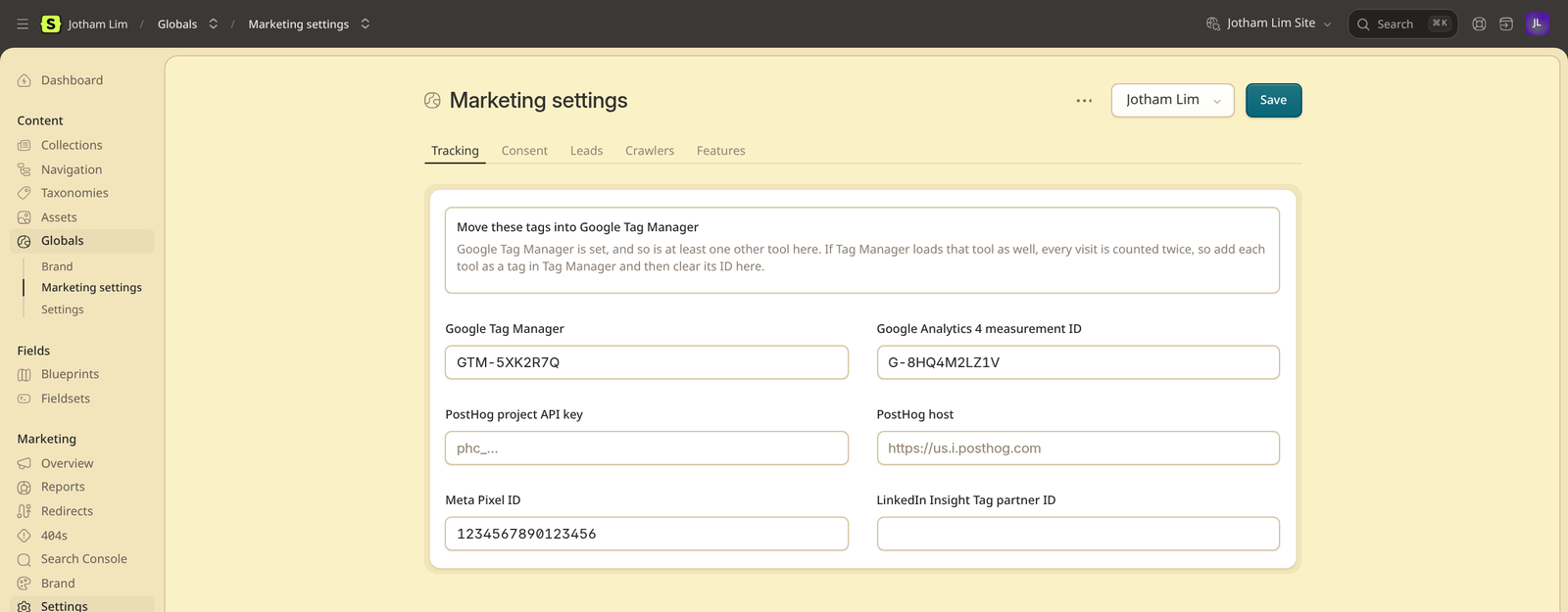Click the Save button
The image size is (1568, 612).
click(1273, 100)
